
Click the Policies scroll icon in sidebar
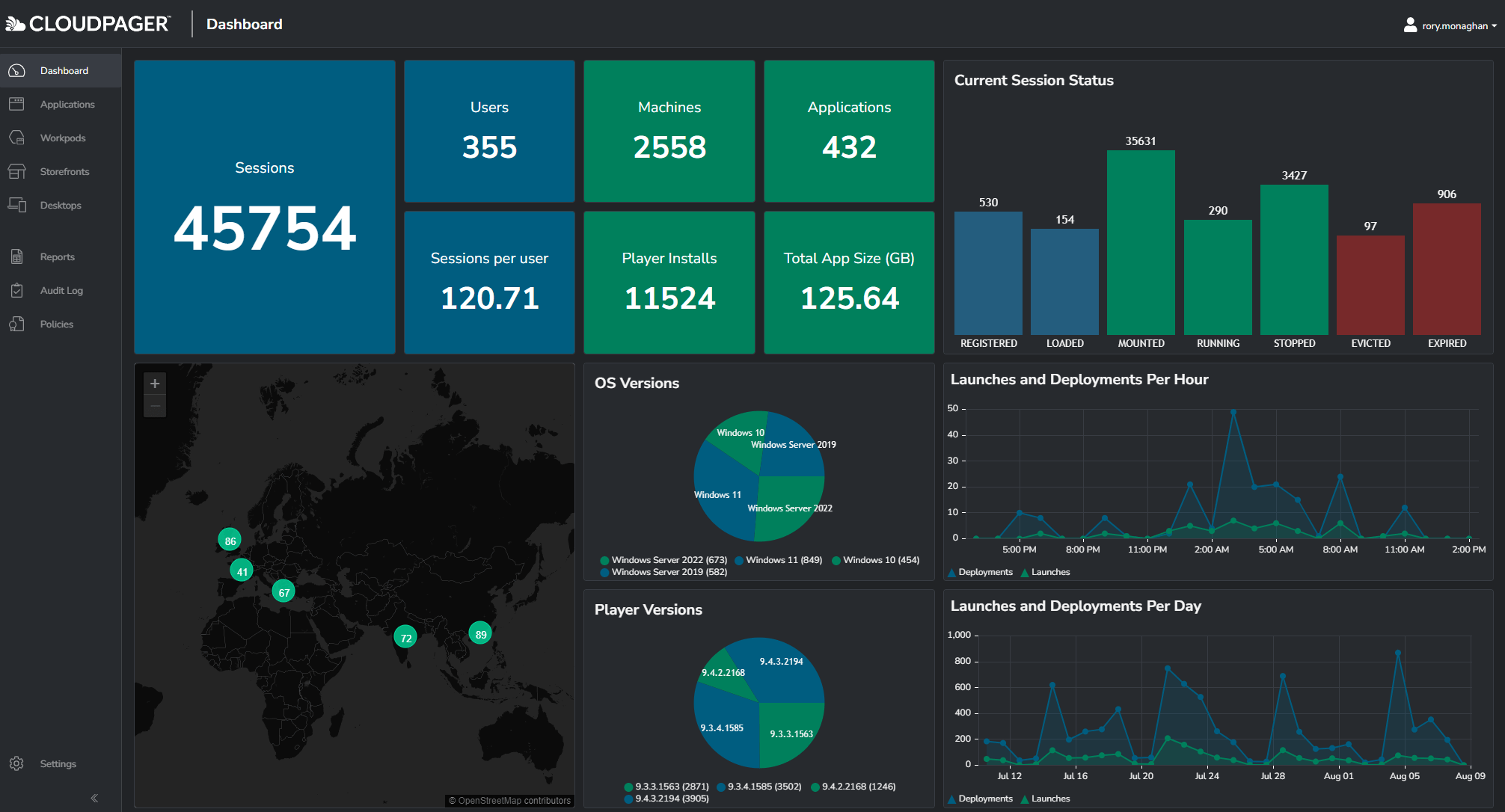tap(16, 324)
